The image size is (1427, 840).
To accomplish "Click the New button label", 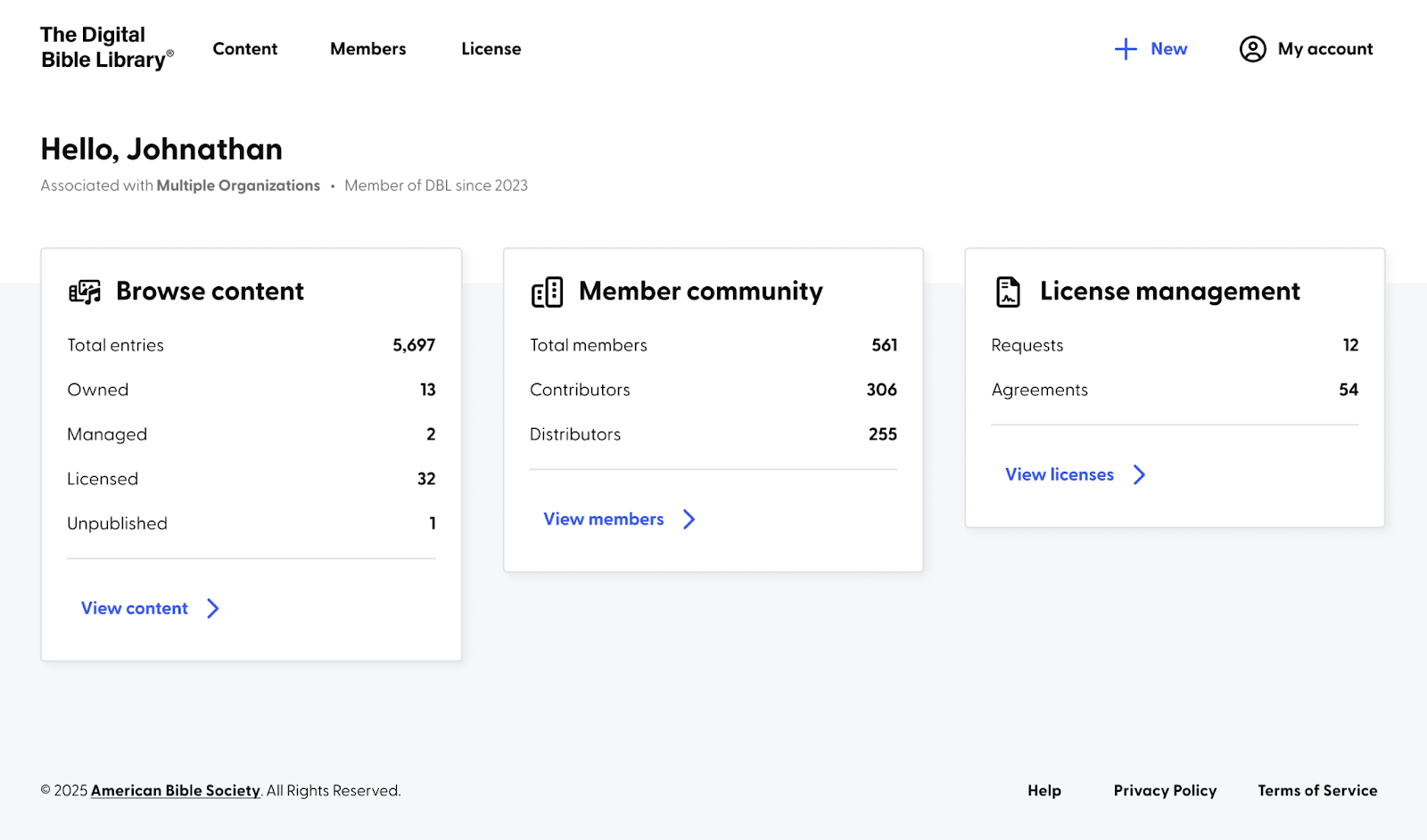I will pyautogui.click(x=1169, y=49).
